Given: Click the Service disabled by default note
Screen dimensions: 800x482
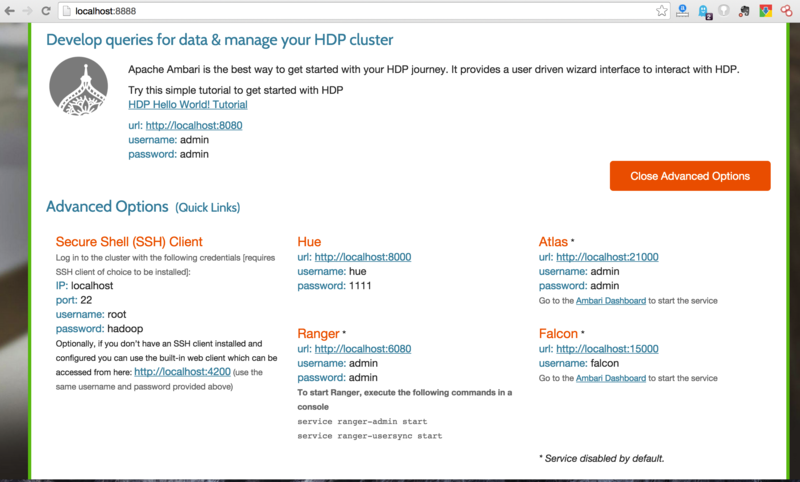Looking at the screenshot, I should (x=602, y=459).
